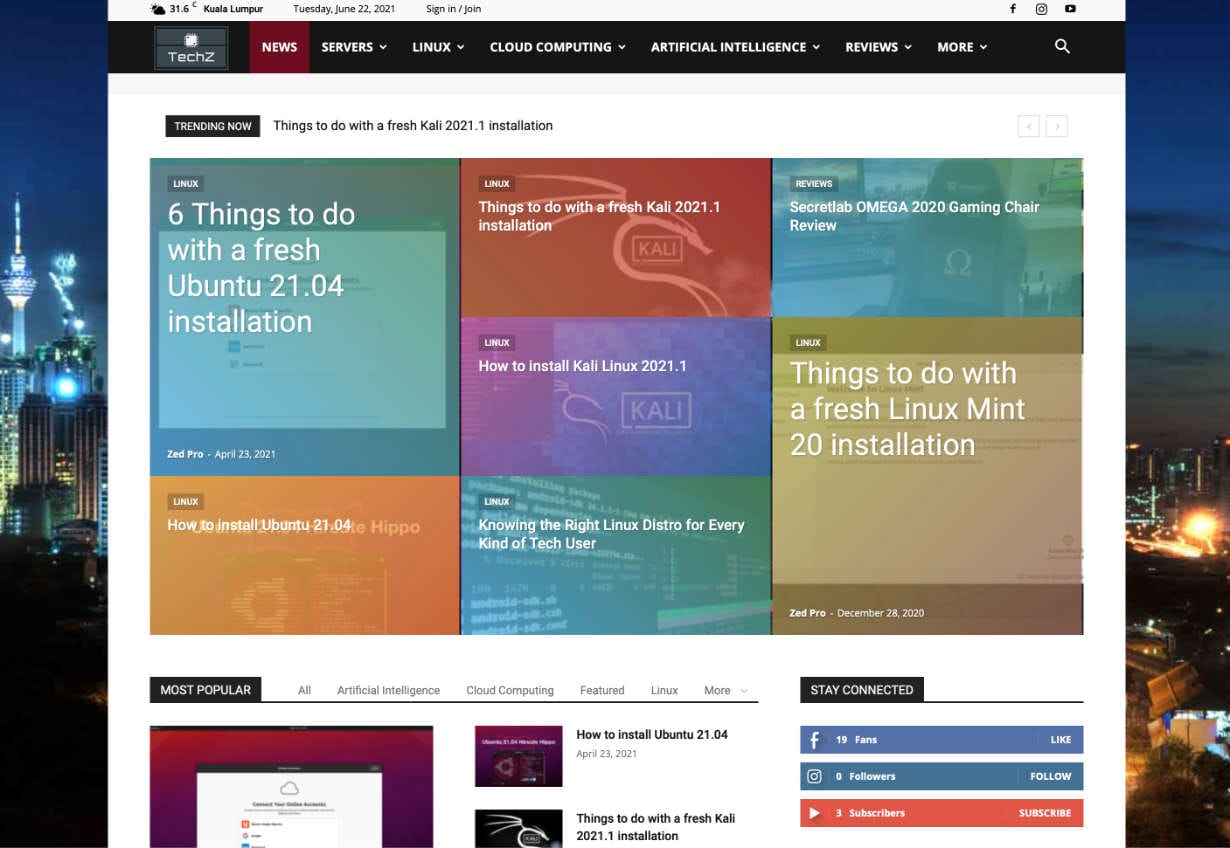Select Cloud Computing filter tab
This screenshot has height=848, width=1230.
coord(510,690)
